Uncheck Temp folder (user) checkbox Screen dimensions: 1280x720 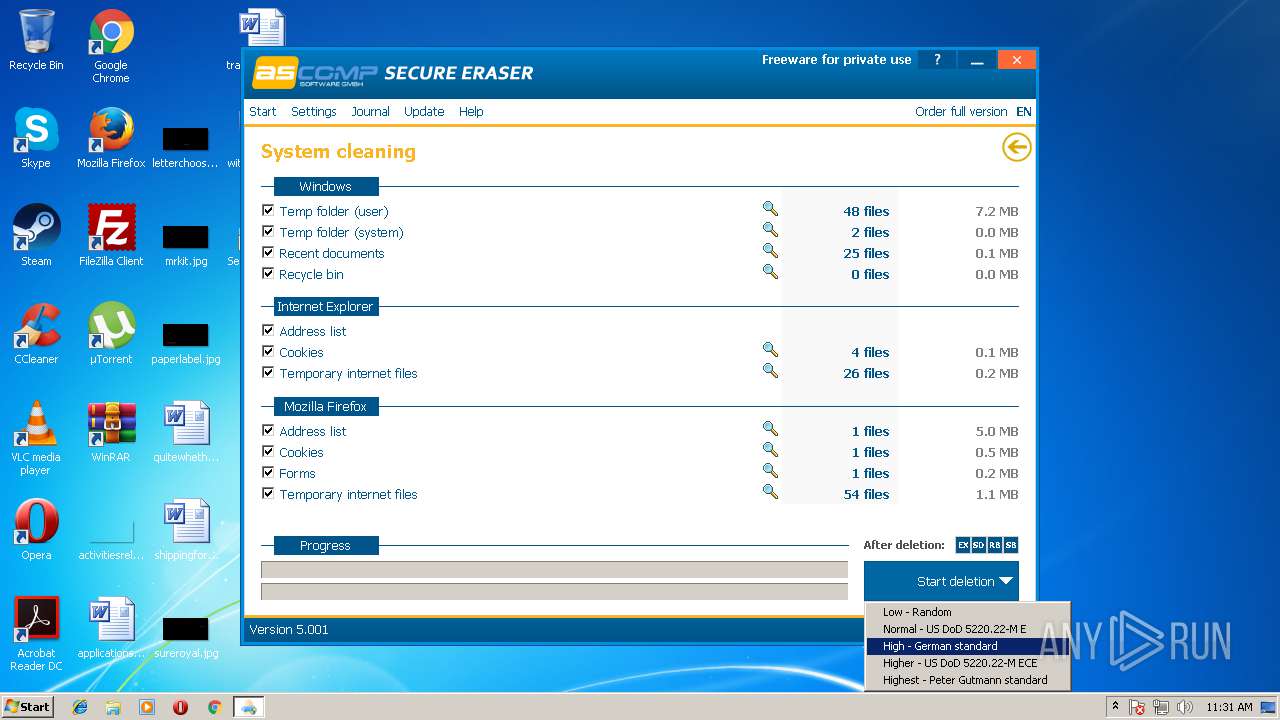click(268, 211)
